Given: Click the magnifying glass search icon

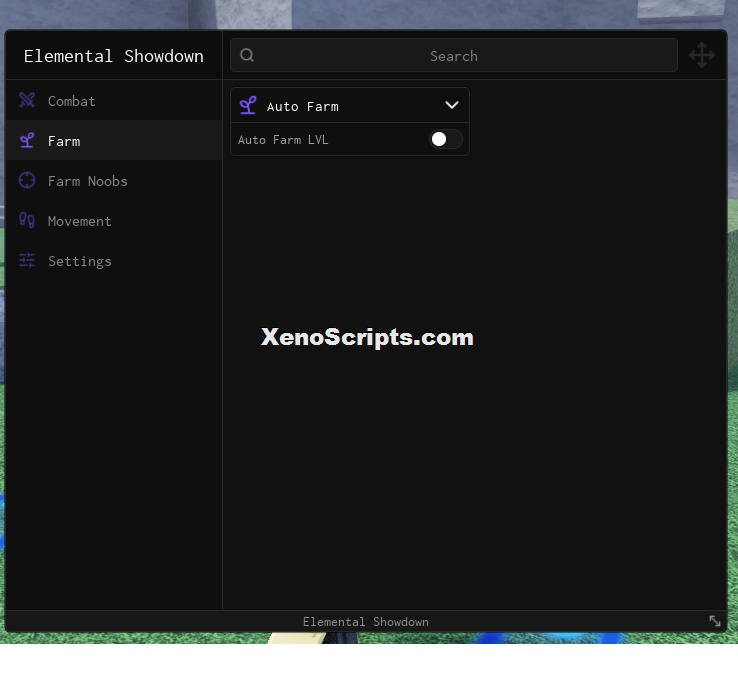Looking at the screenshot, I should [247, 56].
